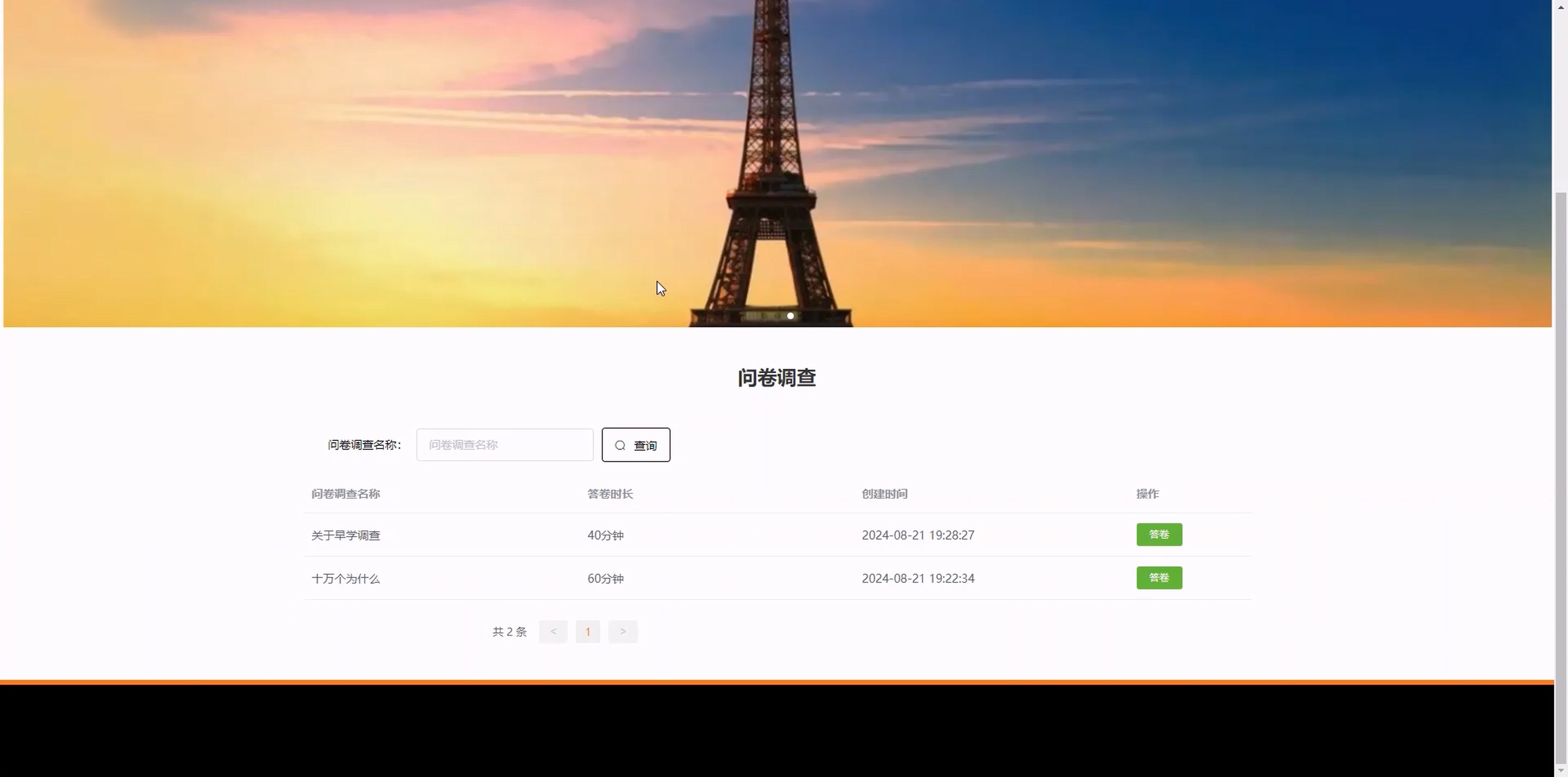This screenshot has width=1568, height=777.
Task: Click the magnifier icon in the 查询 button
Action: tap(619, 445)
